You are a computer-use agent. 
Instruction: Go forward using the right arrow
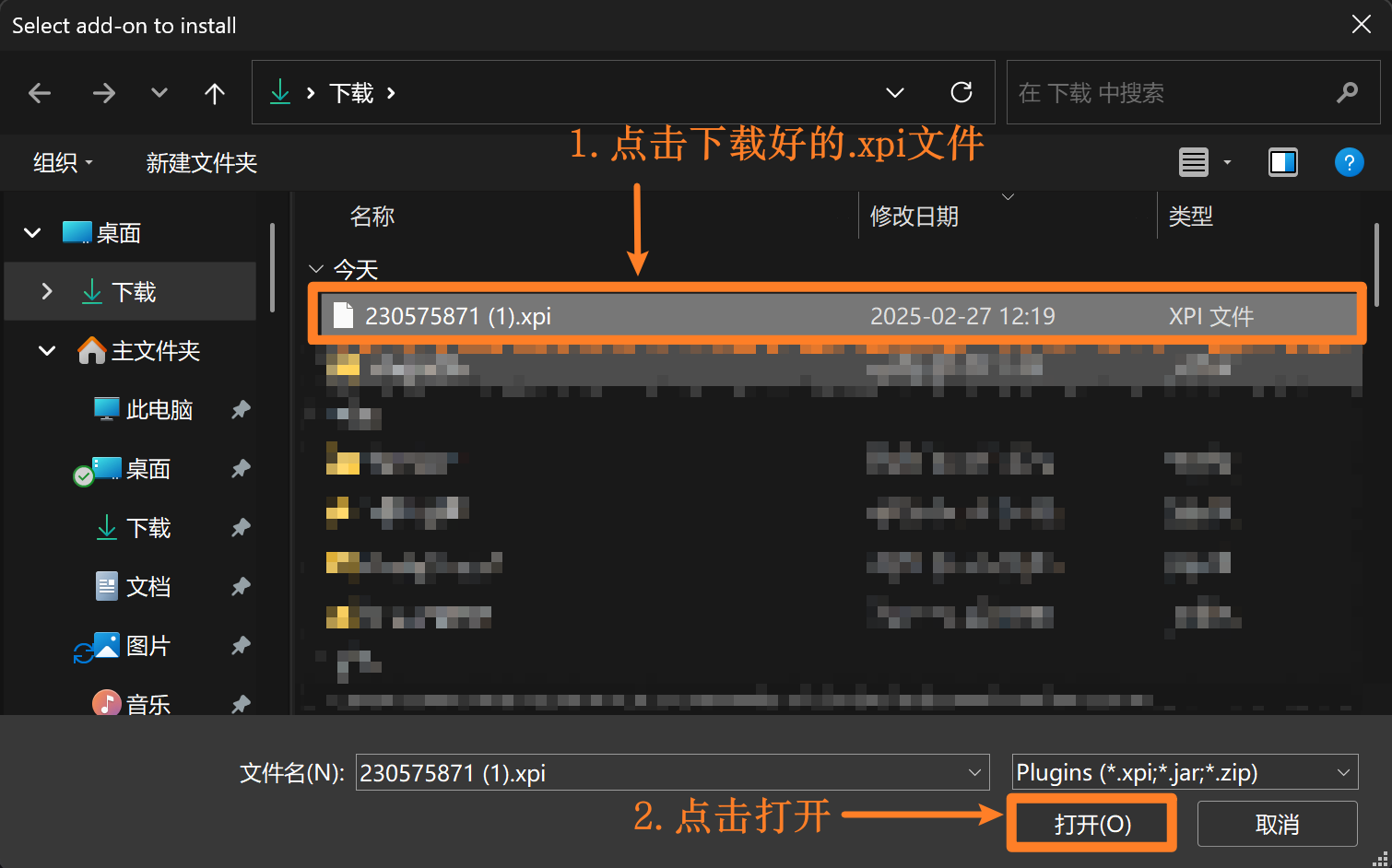tap(104, 93)
